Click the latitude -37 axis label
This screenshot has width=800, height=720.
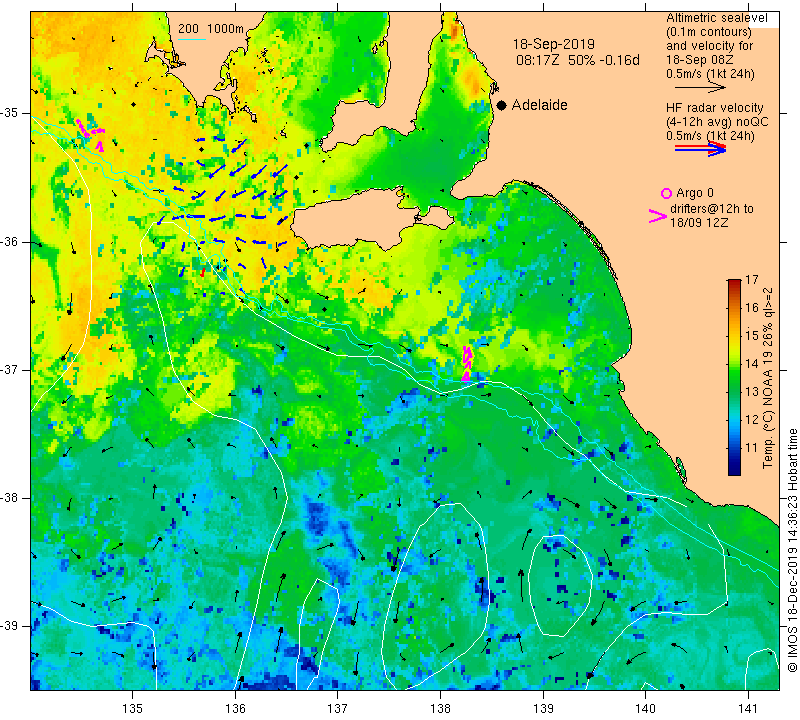coord(10,369)
